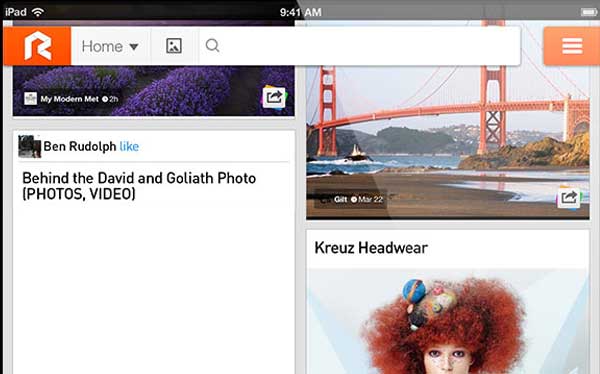
Task: Click the '2h' timestamp
Action: tap(114, 99)
